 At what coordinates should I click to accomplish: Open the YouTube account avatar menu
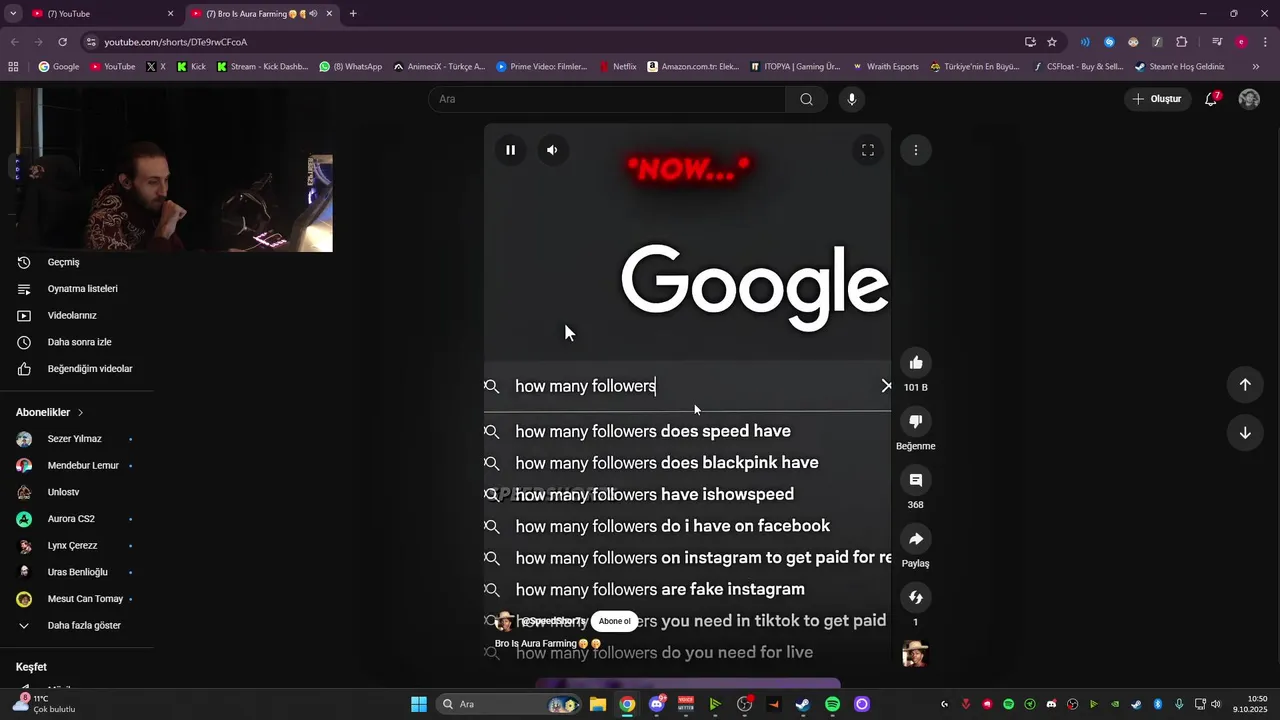pyautogui.click(x=1249, y=99)
